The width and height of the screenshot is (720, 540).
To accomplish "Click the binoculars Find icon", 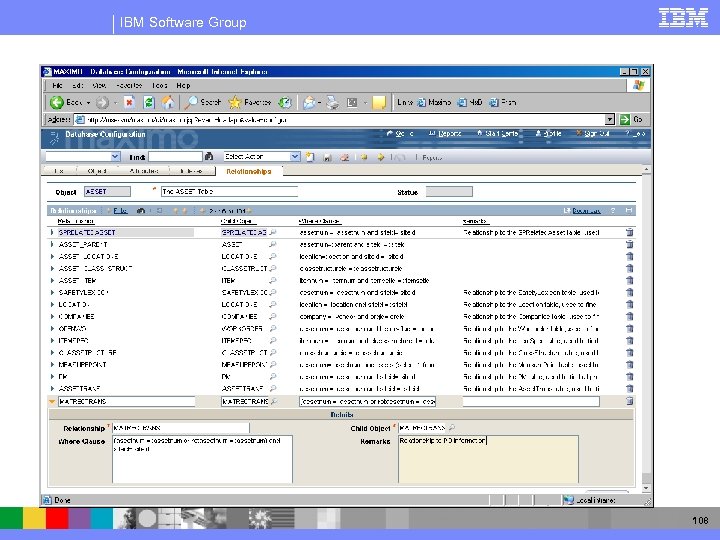I will tap(209, 157).
